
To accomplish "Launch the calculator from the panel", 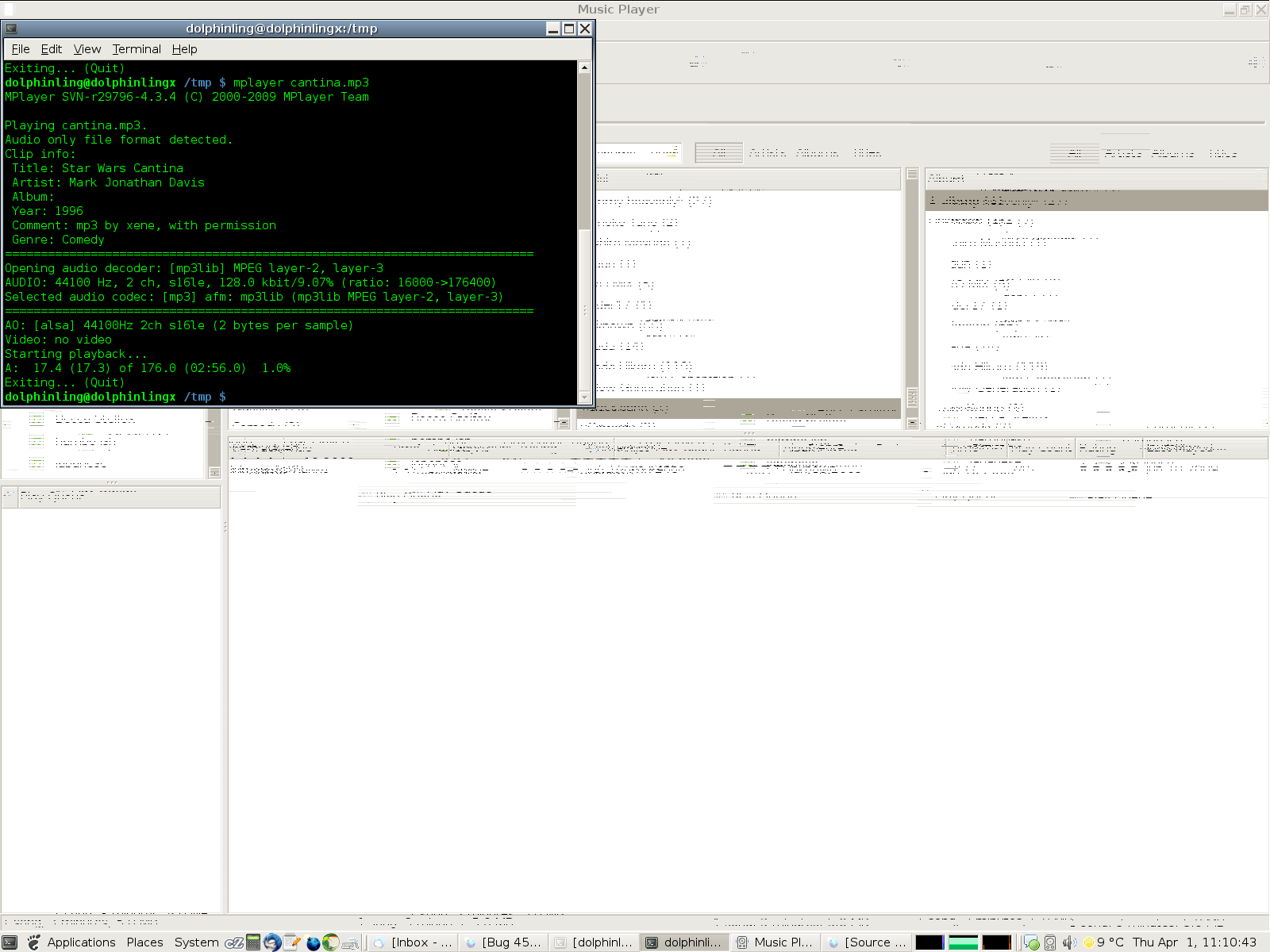I will point(253,942).
